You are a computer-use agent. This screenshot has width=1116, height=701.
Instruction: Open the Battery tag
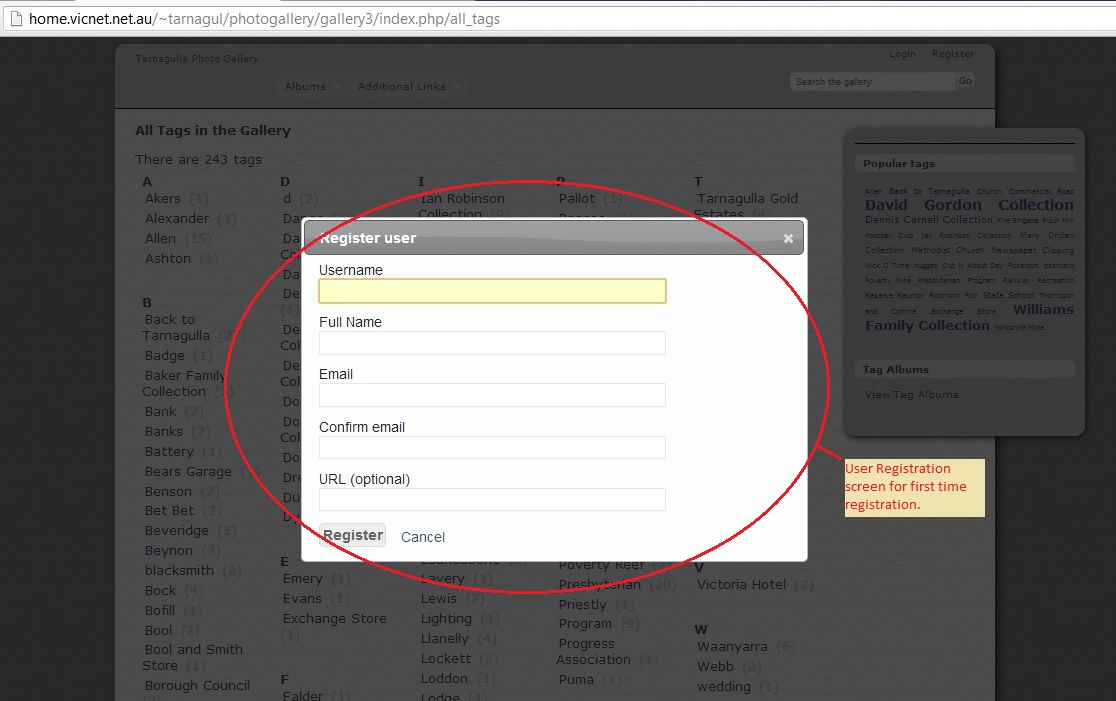pos(169,451)
